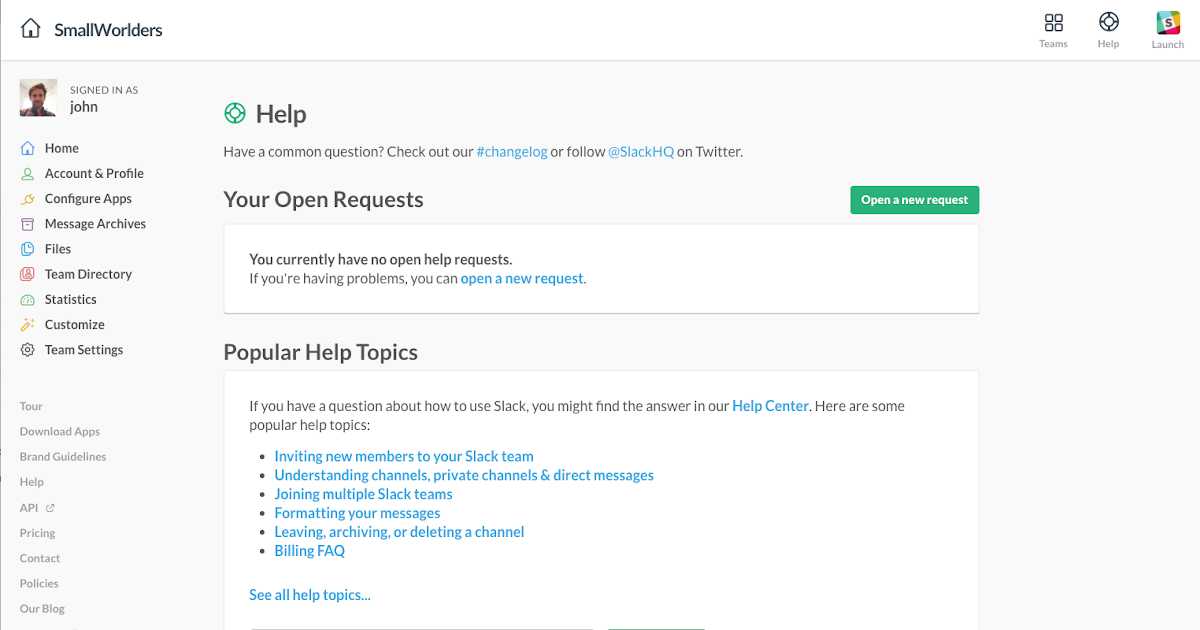Image resolution: width=1200 pixels, height=630 pixels.
Task: Click the Account & Profile person icon
Action: click(x=28, y=173)
